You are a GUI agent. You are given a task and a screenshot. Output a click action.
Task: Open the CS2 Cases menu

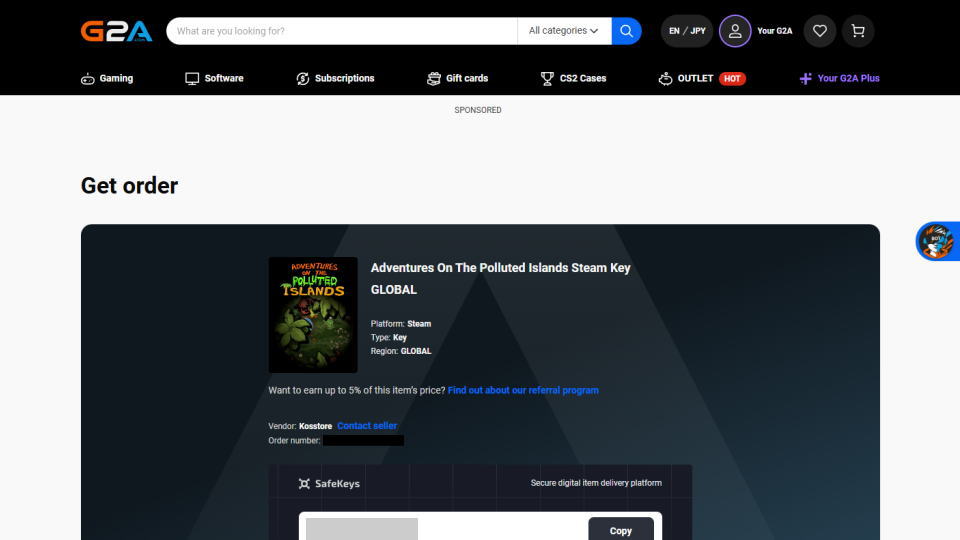[x=573, y=78]
